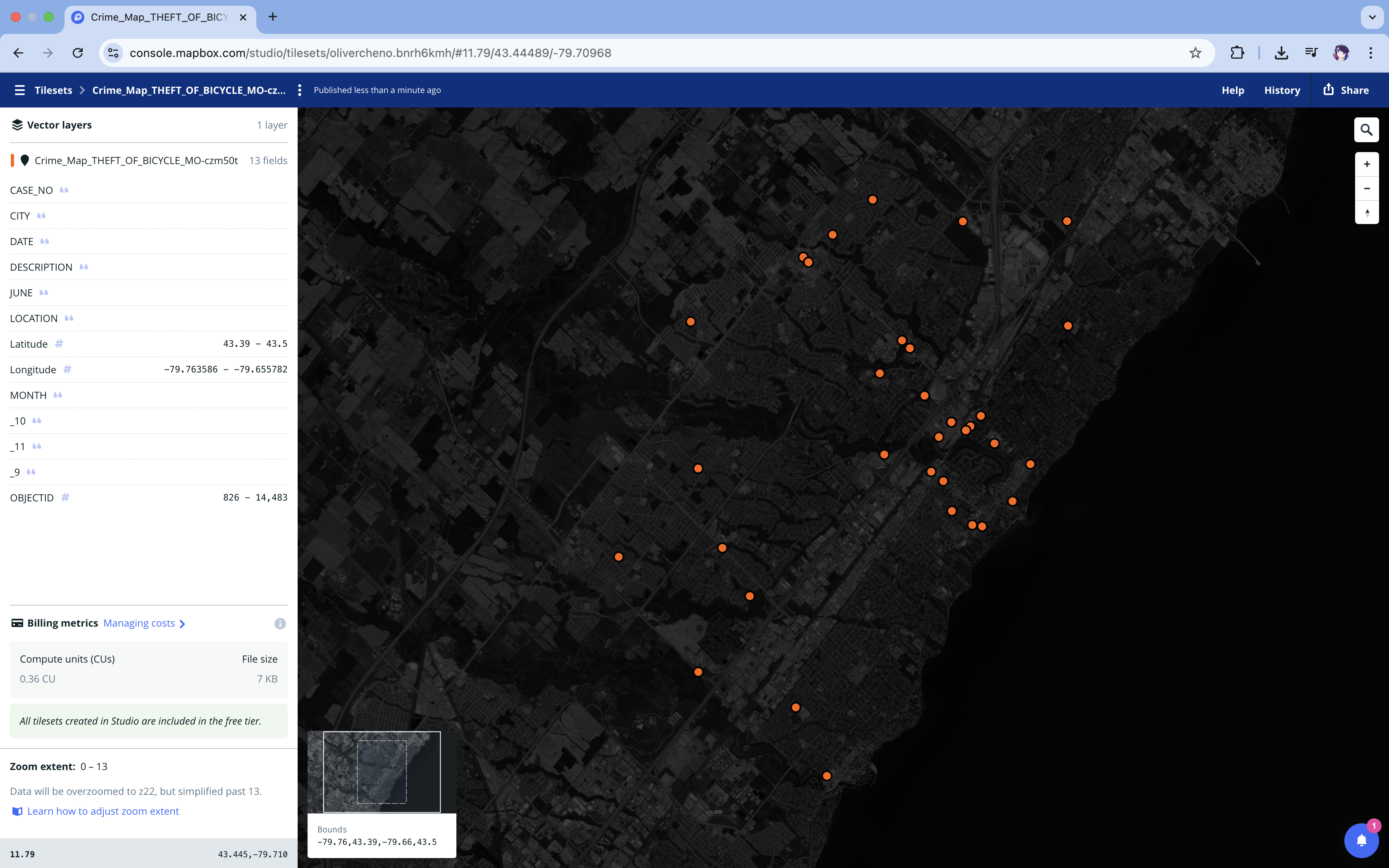Reset map bearing with compass button
The image size is (1389, 868).
1367,213
